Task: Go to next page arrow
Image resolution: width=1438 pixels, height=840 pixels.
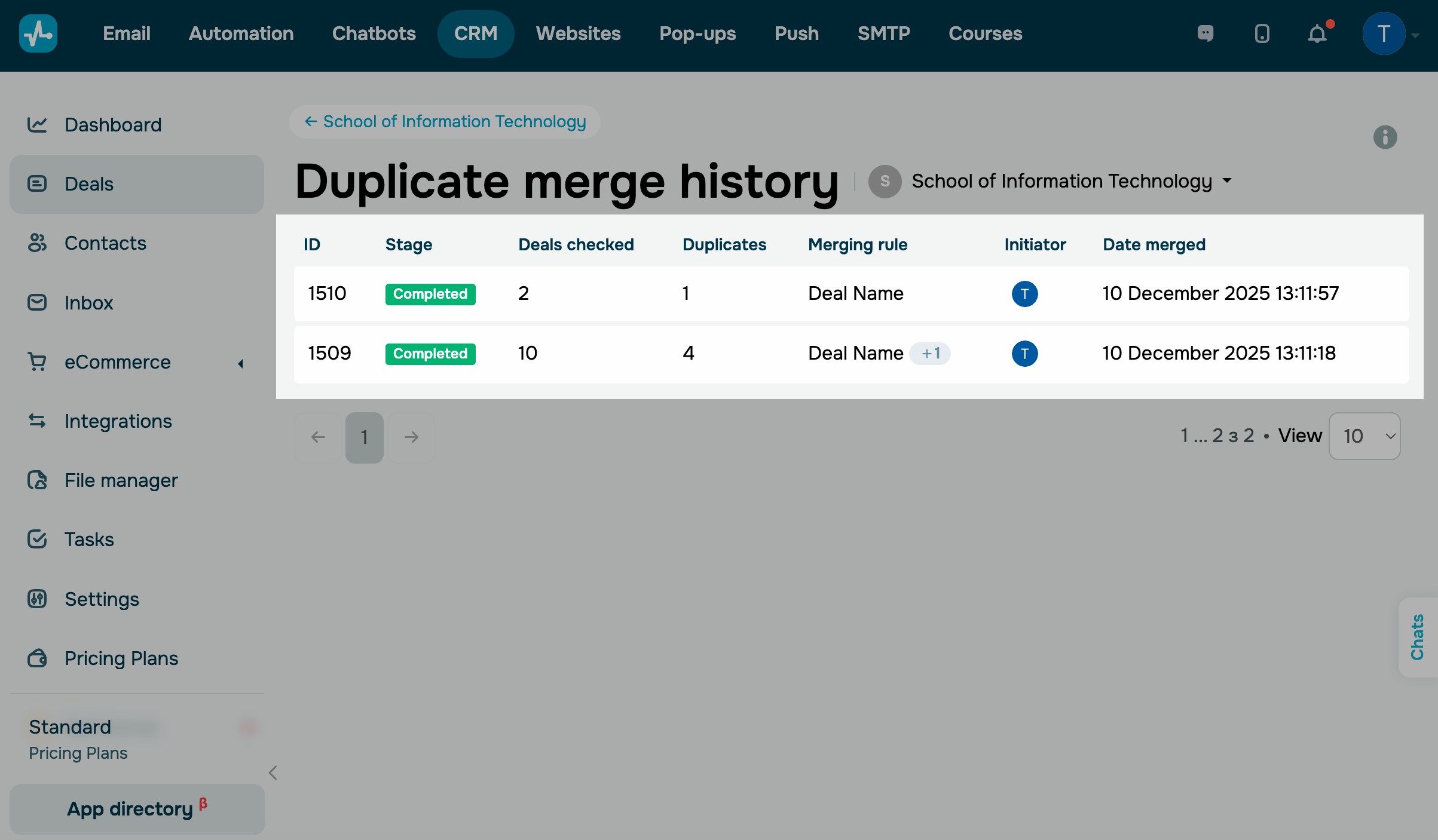Action: click(411, 437)
